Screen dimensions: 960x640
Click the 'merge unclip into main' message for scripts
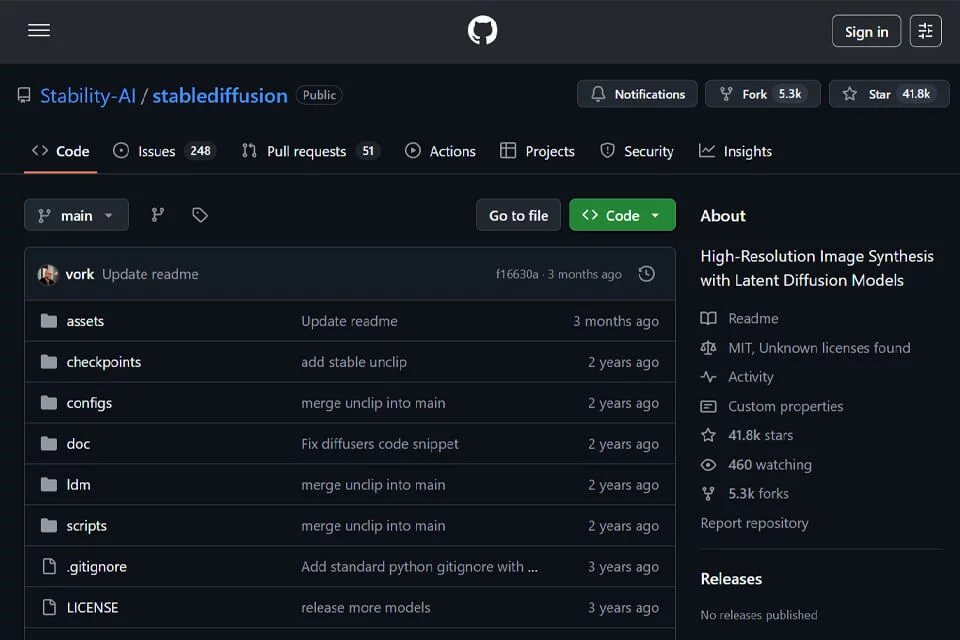pos(373,526)
